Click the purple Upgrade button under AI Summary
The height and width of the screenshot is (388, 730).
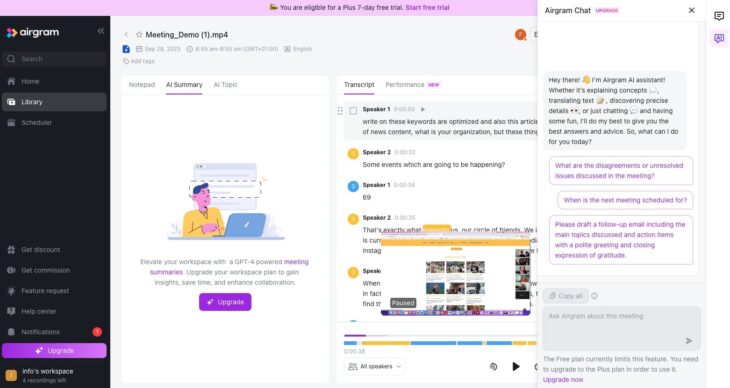click(225, 302)
